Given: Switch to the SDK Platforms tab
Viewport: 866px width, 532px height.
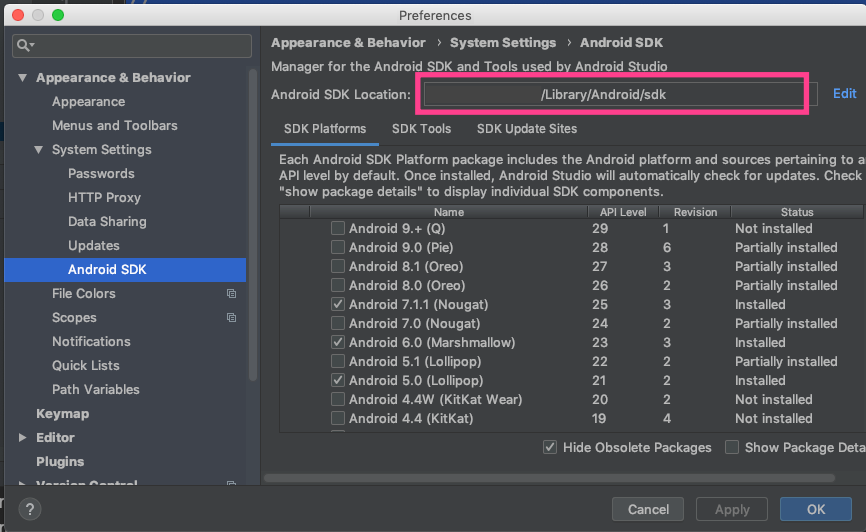Looking at the screenshot, I should point(325,129).
